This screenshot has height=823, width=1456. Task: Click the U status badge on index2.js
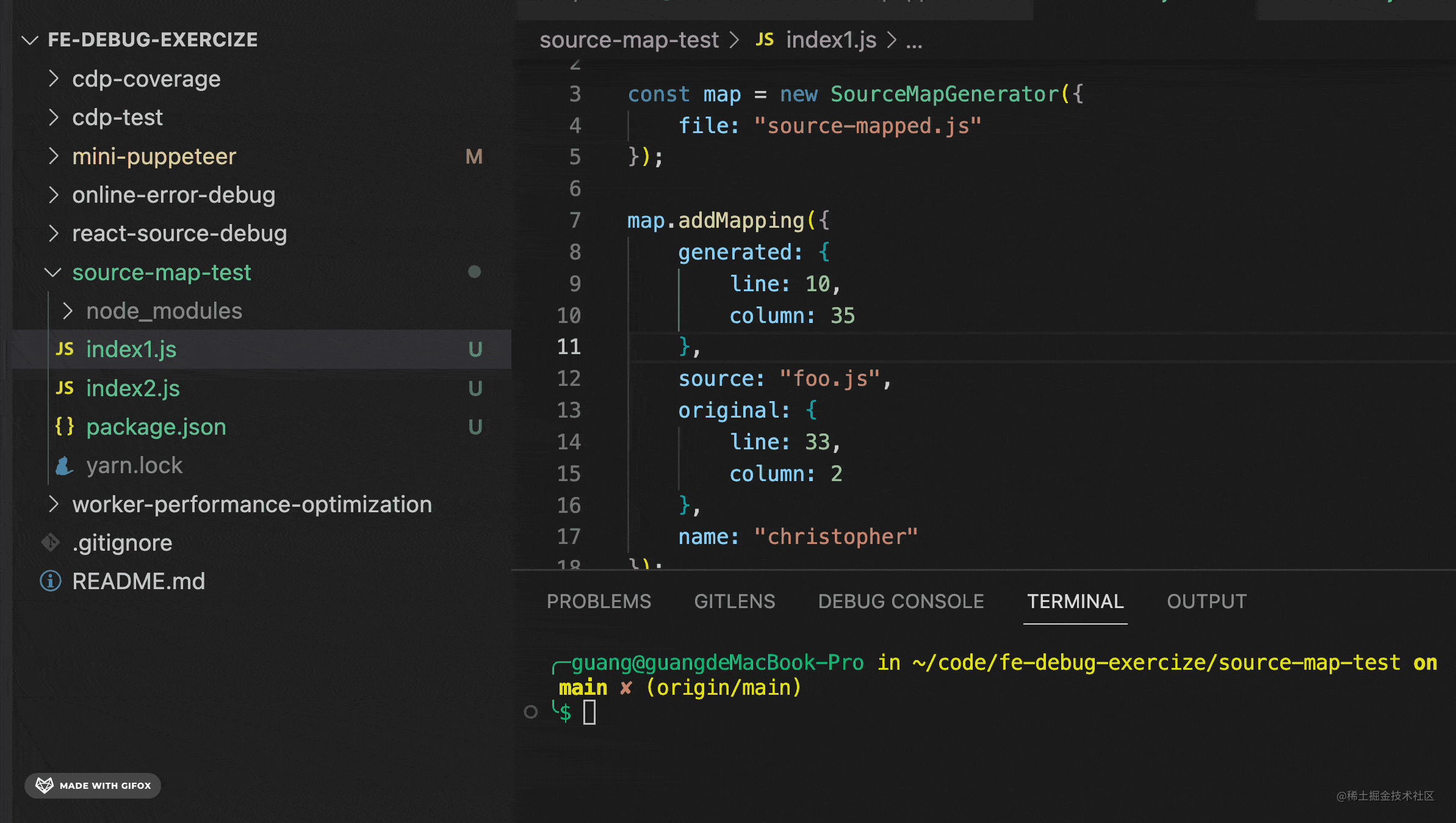(x=475, y=388)
